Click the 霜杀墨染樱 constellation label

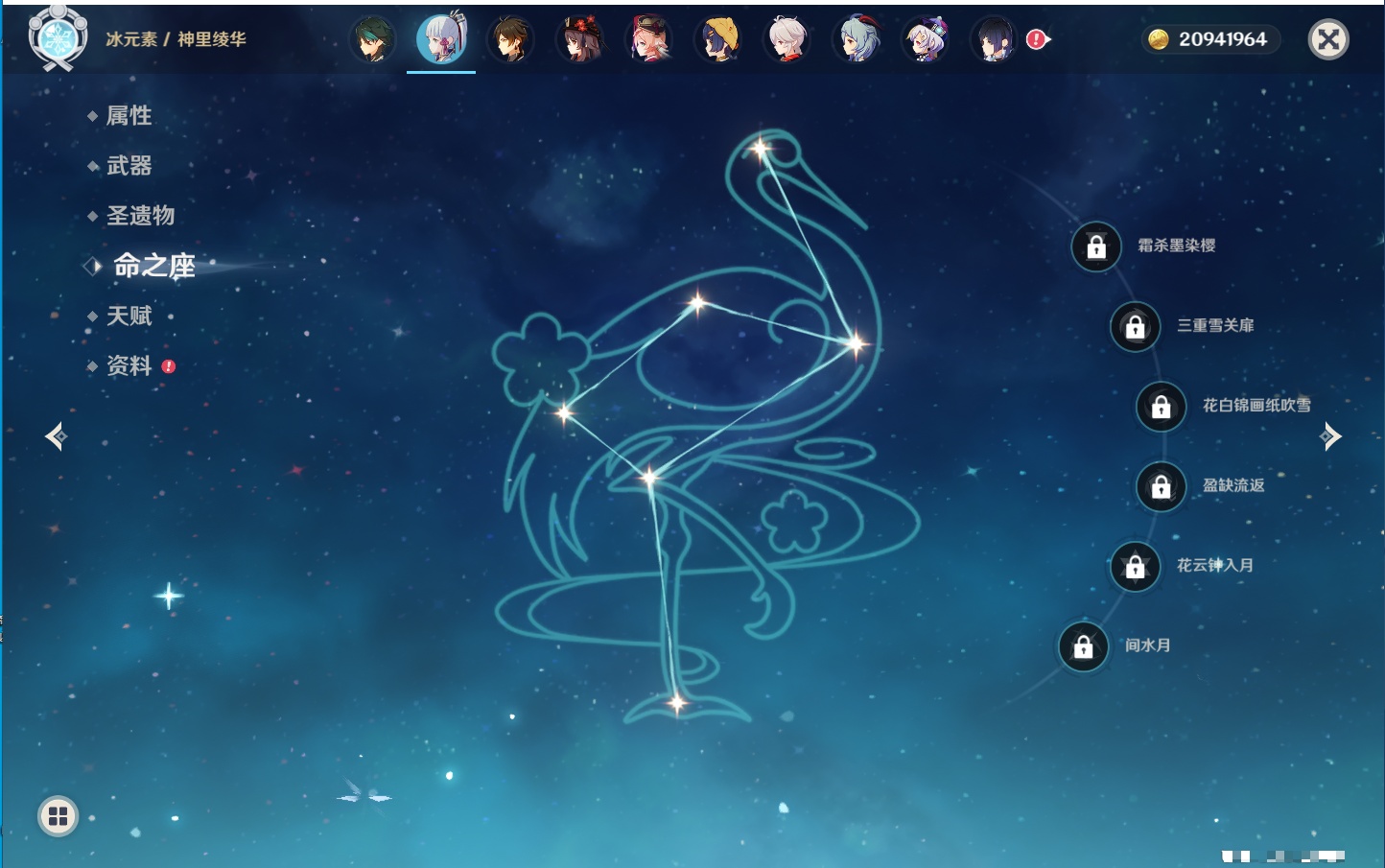pyautogui.click(x=1177, y=246)
